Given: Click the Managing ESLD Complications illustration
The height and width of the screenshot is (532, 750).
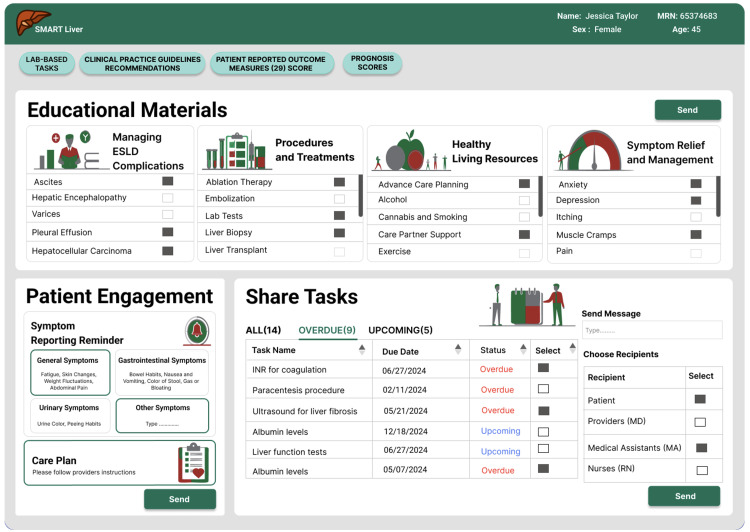Looking at the screenshot, I should tap(69, 151).
